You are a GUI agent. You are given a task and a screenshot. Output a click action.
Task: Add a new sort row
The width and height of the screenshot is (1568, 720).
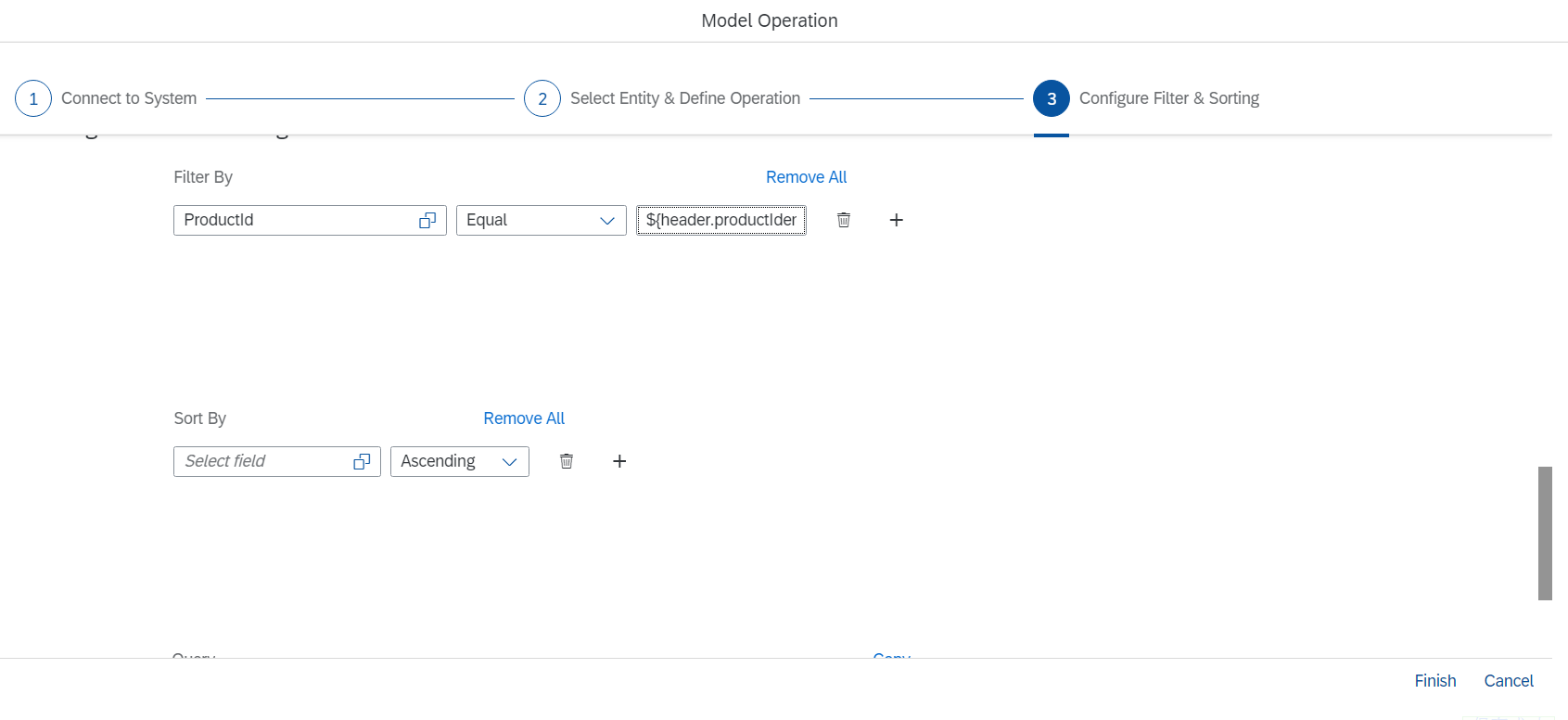pos(619,461)
